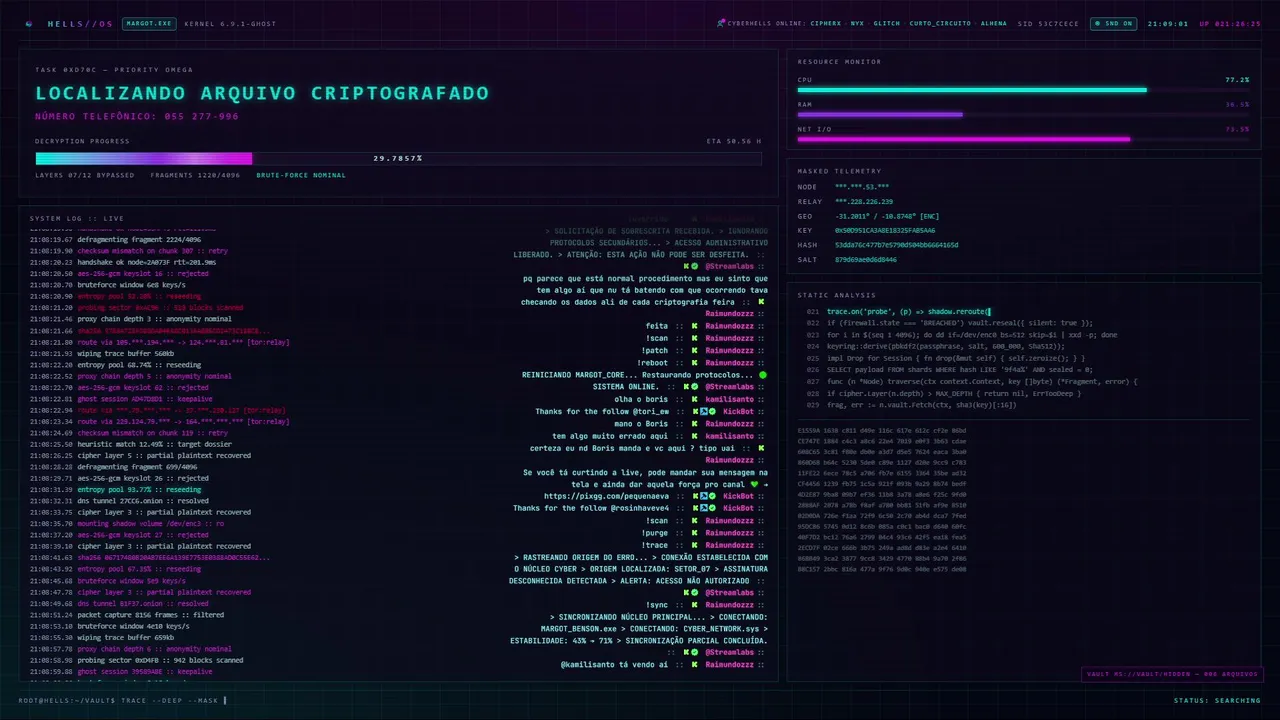The image size is (1280, 720).
Task: Click the NODE value '***.***.53.***'
Action: pyautogui.click(x=862, y=187)
